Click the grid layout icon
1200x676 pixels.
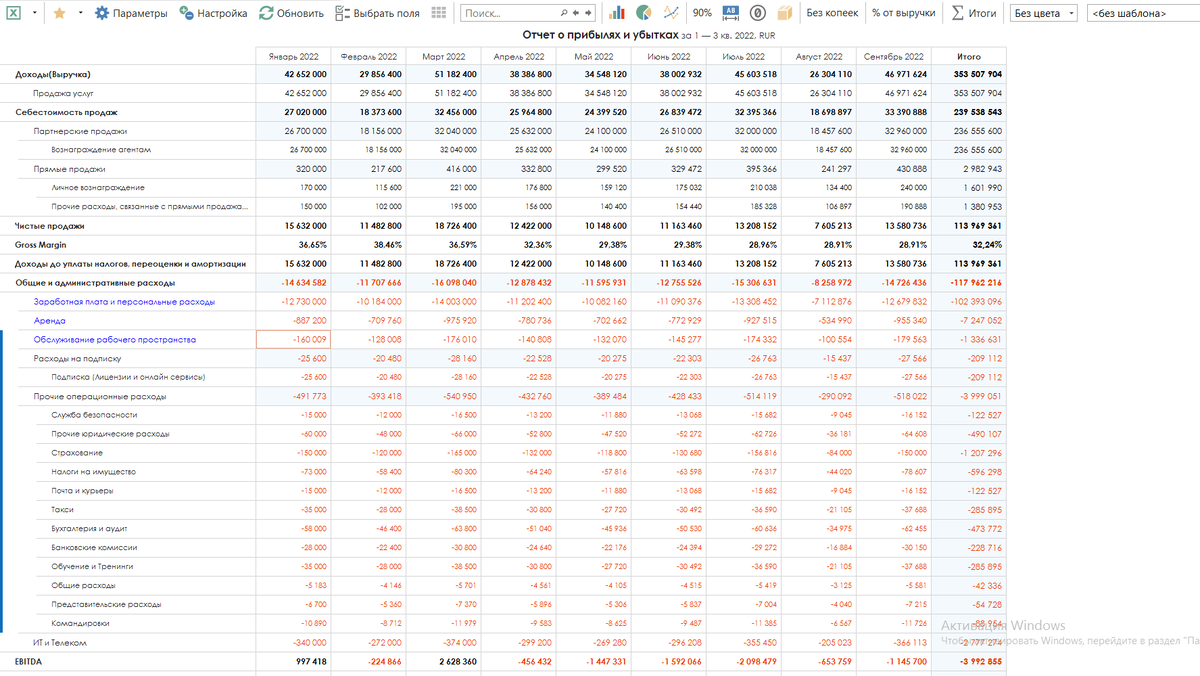[439, 13]
